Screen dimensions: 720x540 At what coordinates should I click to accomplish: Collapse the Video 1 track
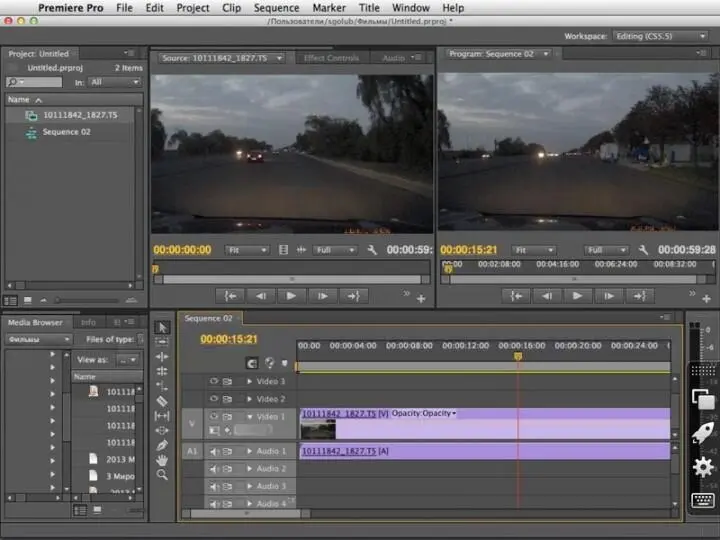pos(249,416)
